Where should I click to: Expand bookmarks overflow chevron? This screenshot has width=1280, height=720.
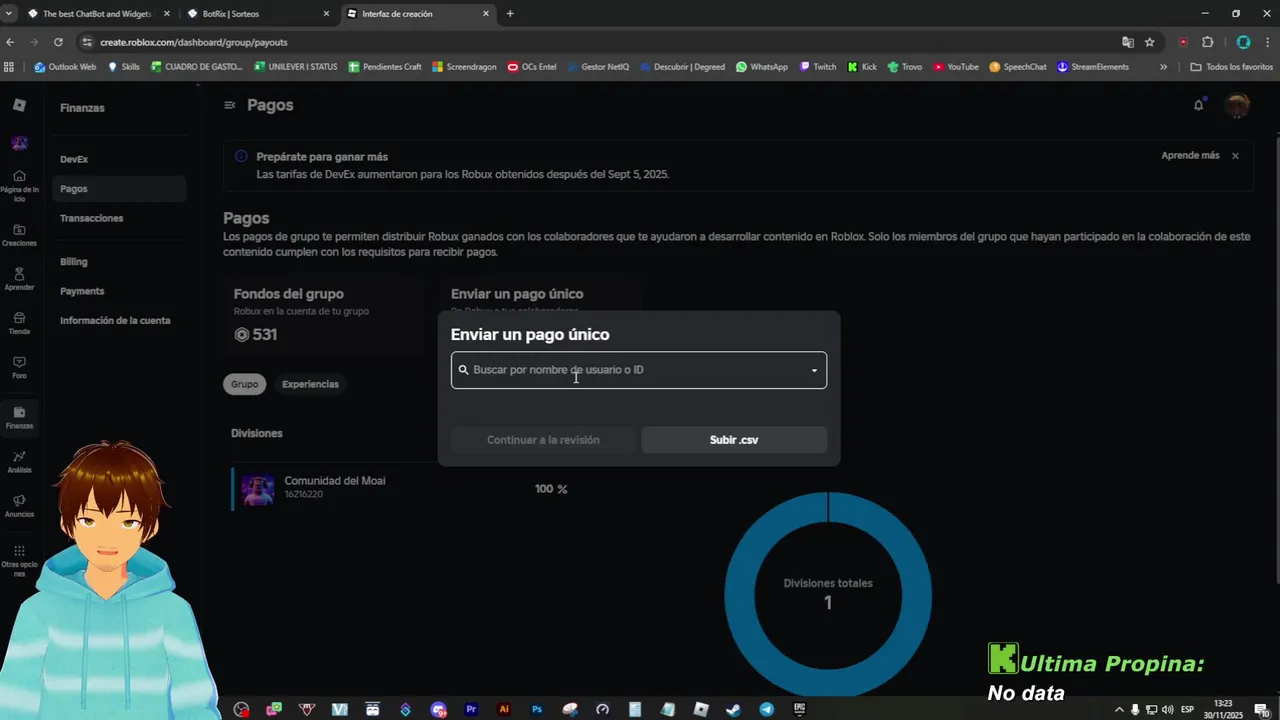(1163, 67)
